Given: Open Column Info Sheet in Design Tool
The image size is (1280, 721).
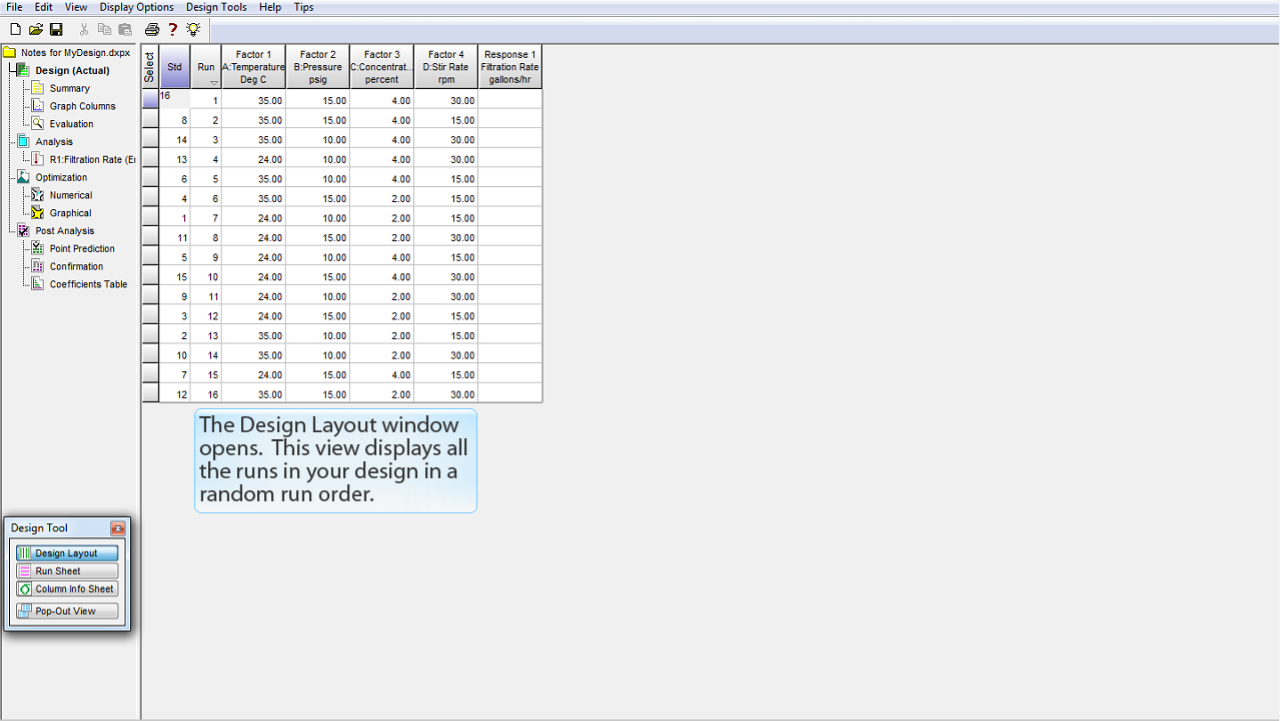Looking at the screenshot, I should pyautogui.click(x=67, y=589).
